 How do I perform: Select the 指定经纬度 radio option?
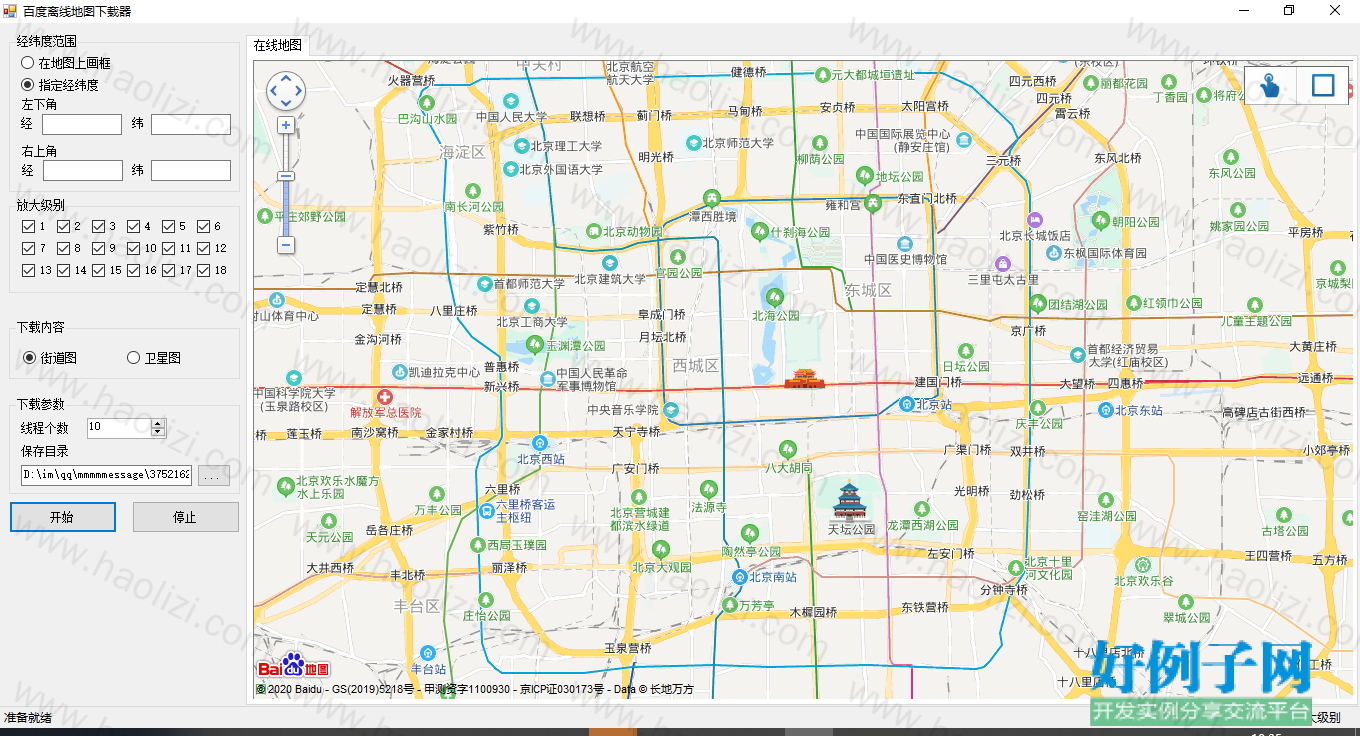click(x=60, y=85)
